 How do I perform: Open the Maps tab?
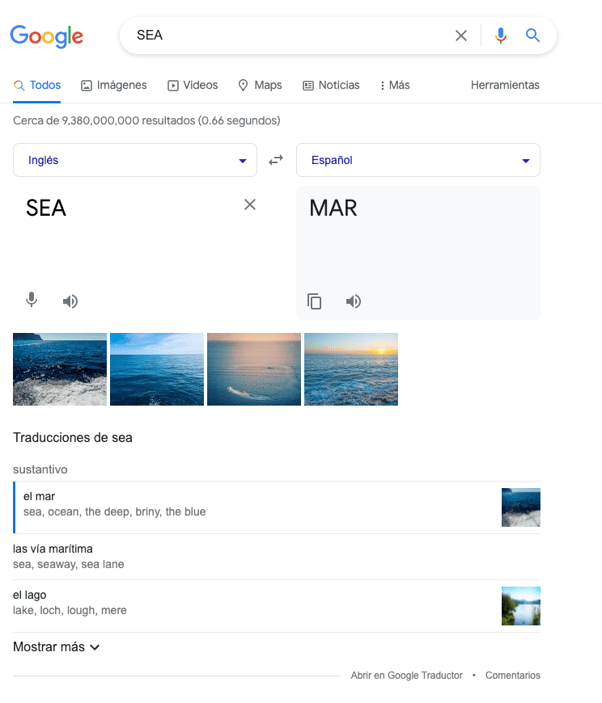click(x=260, y=85)
